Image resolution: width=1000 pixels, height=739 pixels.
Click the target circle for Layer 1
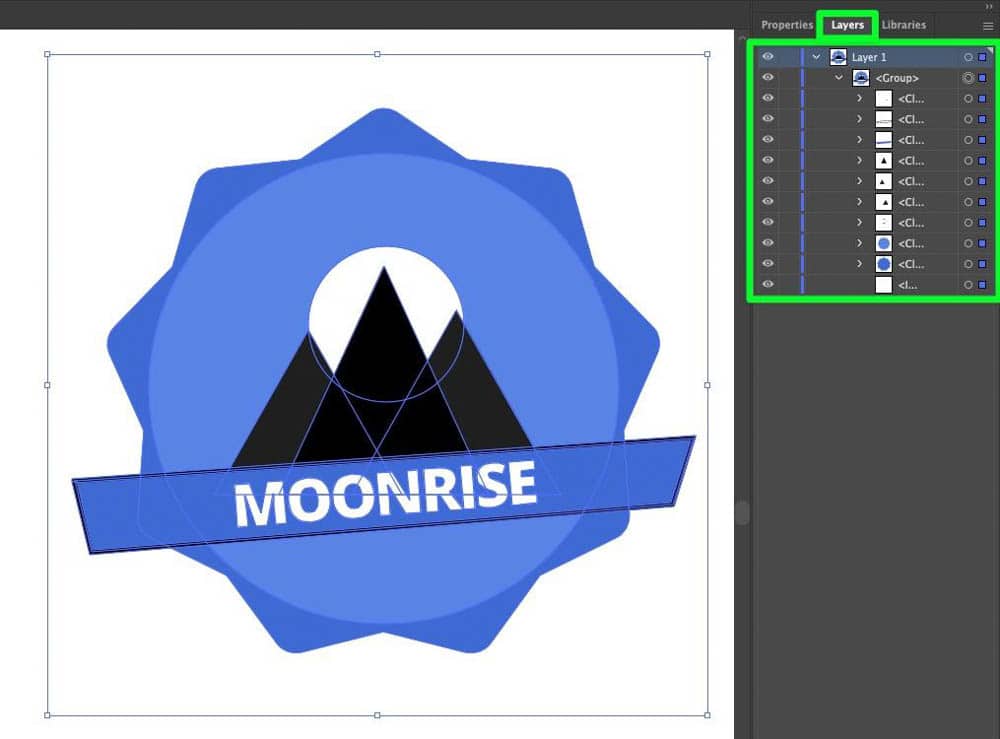click(x=968, y=58)
